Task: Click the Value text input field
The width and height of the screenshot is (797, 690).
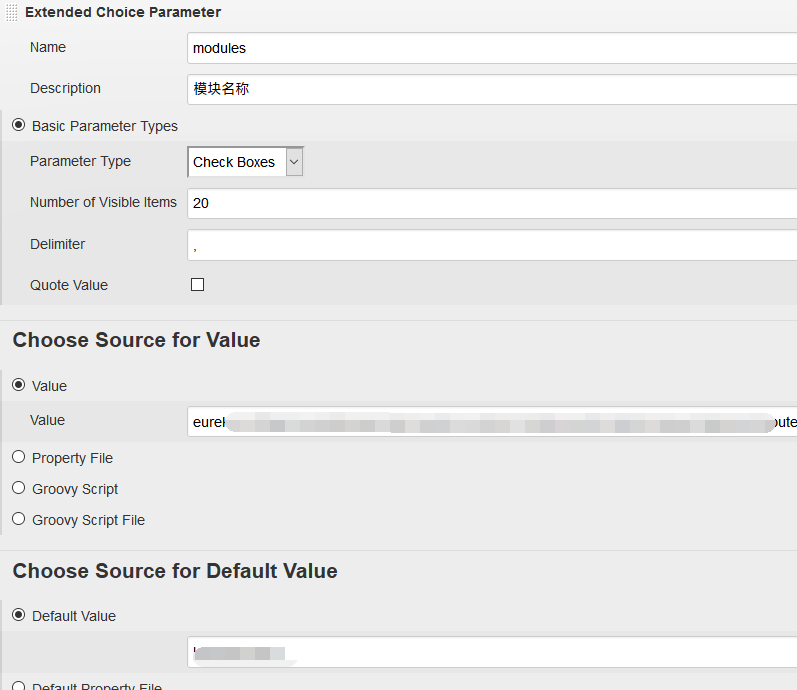Action: [x=492, y=422]
